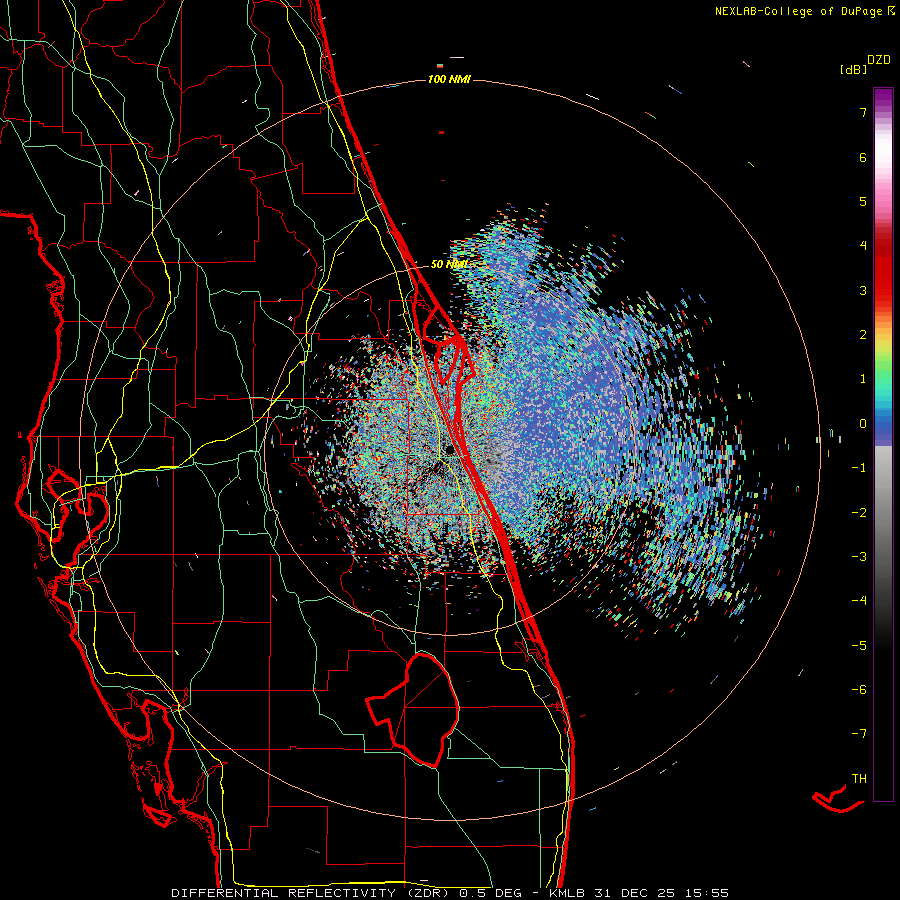Click the [dB] unit label
Viewport: 900px width, 900px height.
click(854, 69)
